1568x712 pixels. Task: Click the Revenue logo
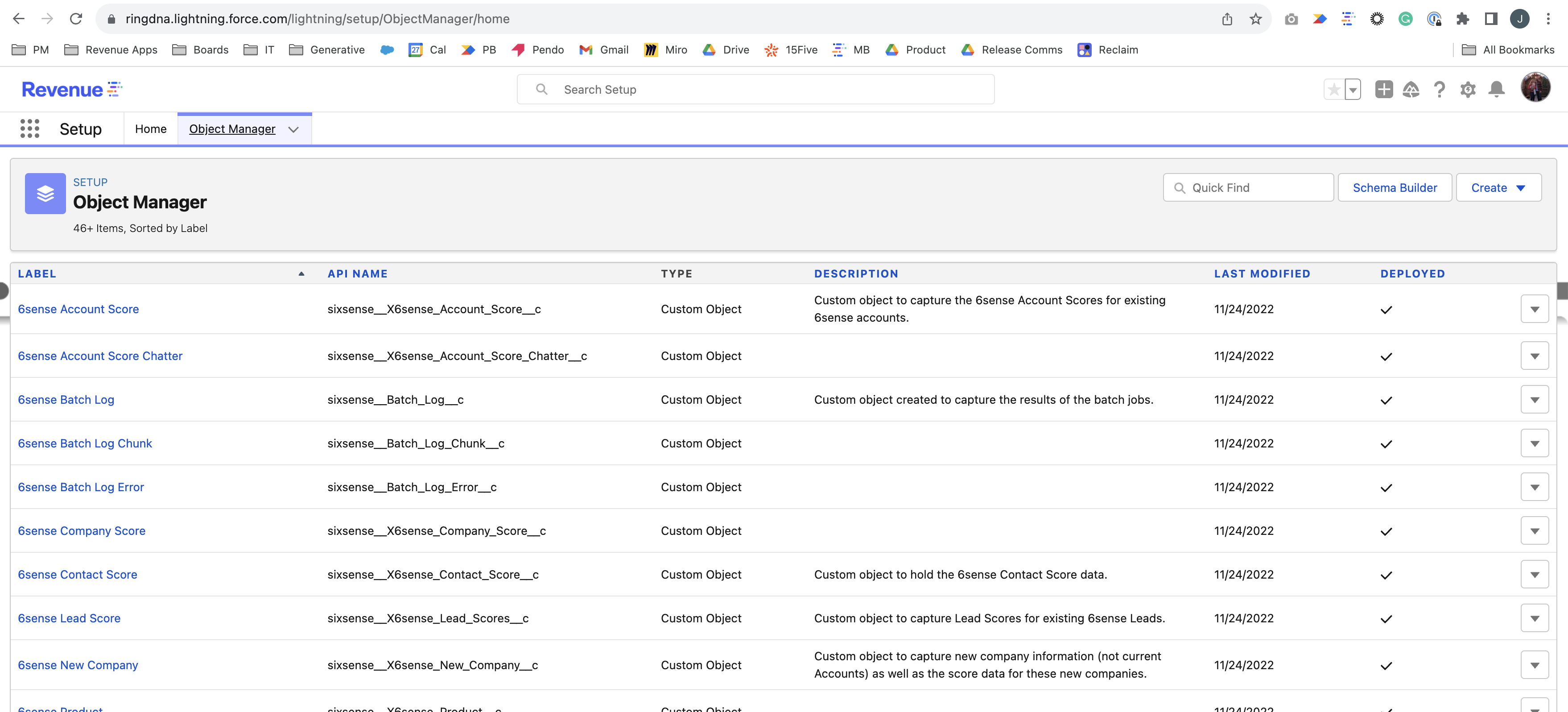pyautogui.click(x=72, y=90)
